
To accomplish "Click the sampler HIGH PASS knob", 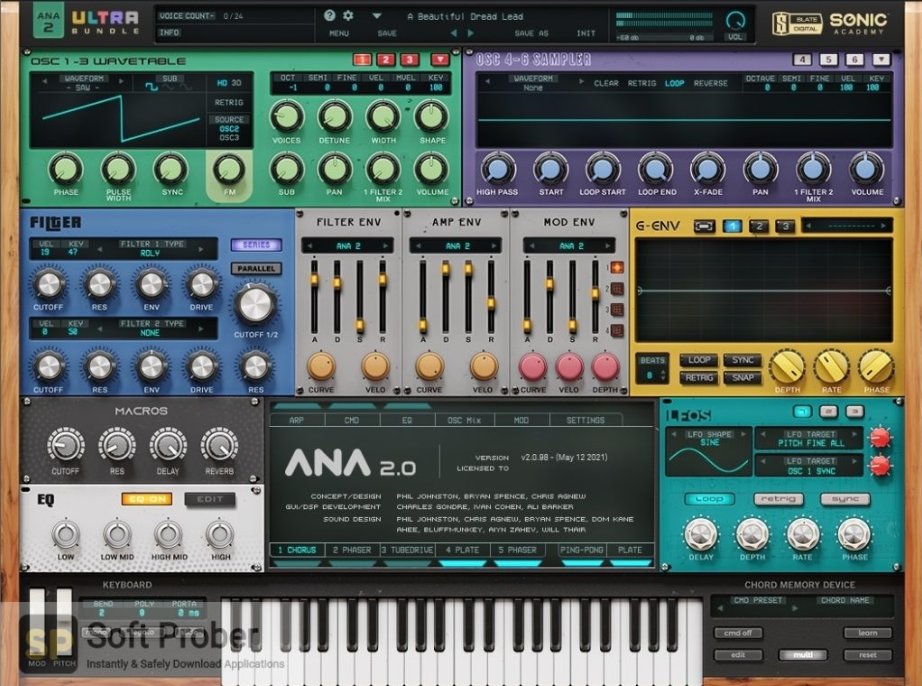I will point(497,169).
